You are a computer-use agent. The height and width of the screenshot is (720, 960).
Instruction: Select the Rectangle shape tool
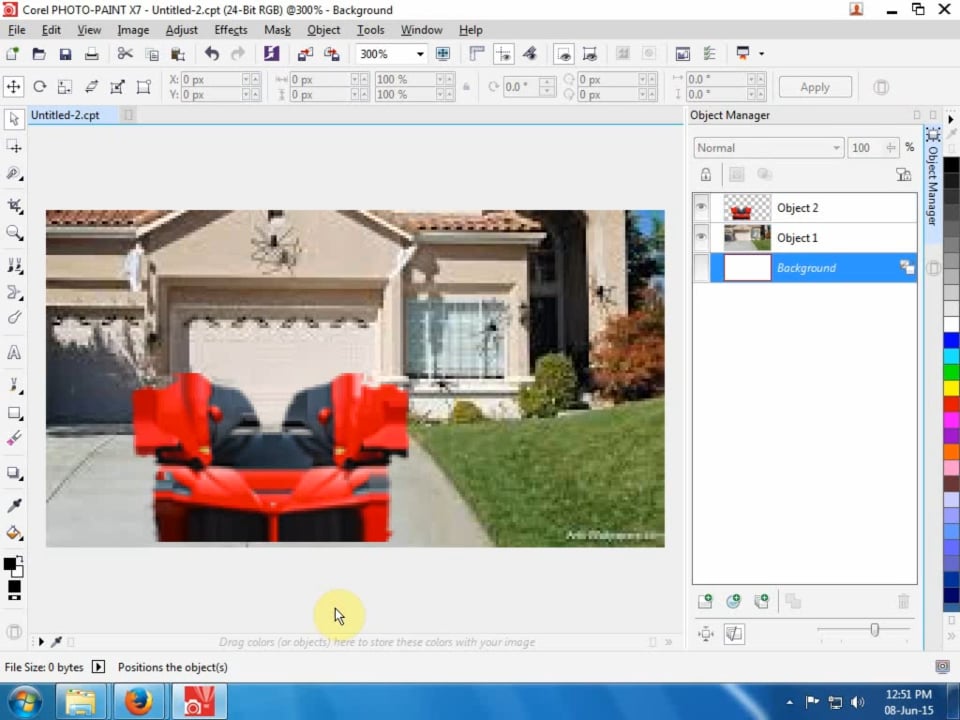(13, 413)
